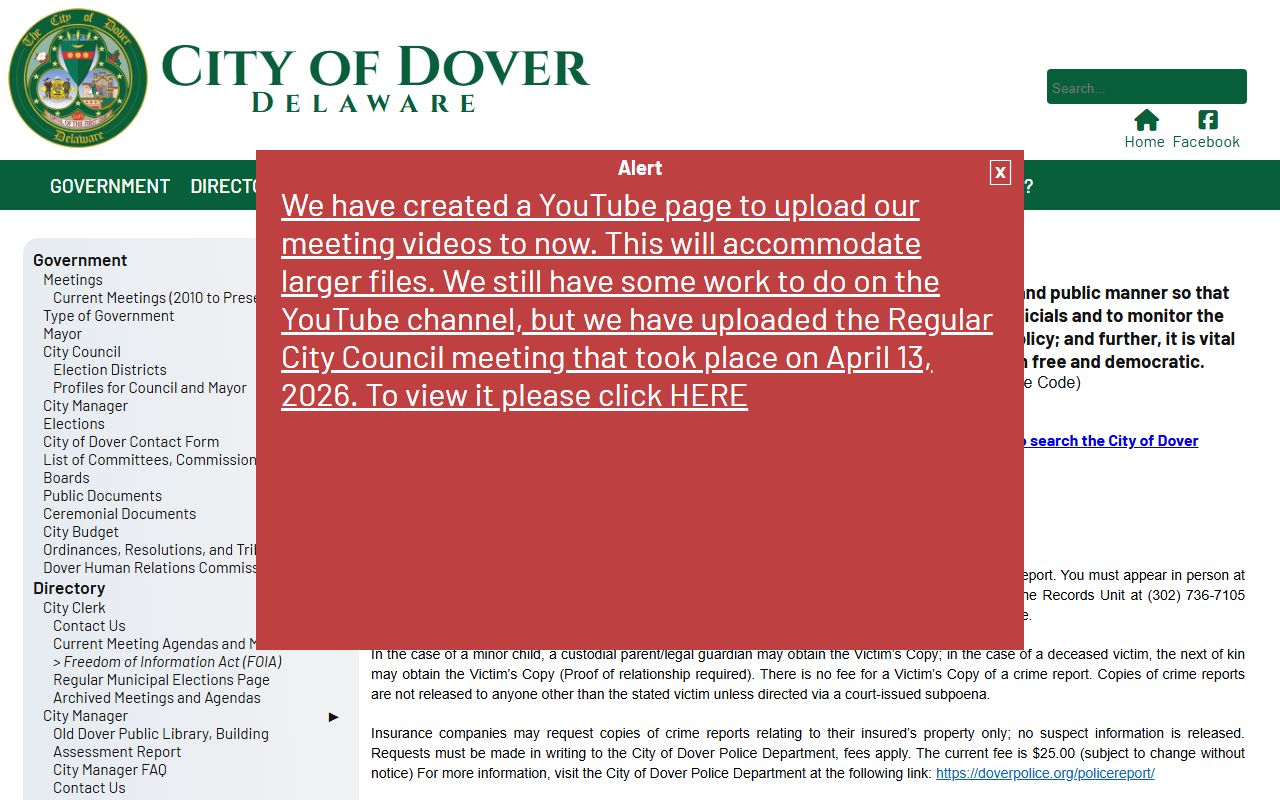Open YouTube meeting video alert link
This screenshot has height=800, width=1280.
637,300
